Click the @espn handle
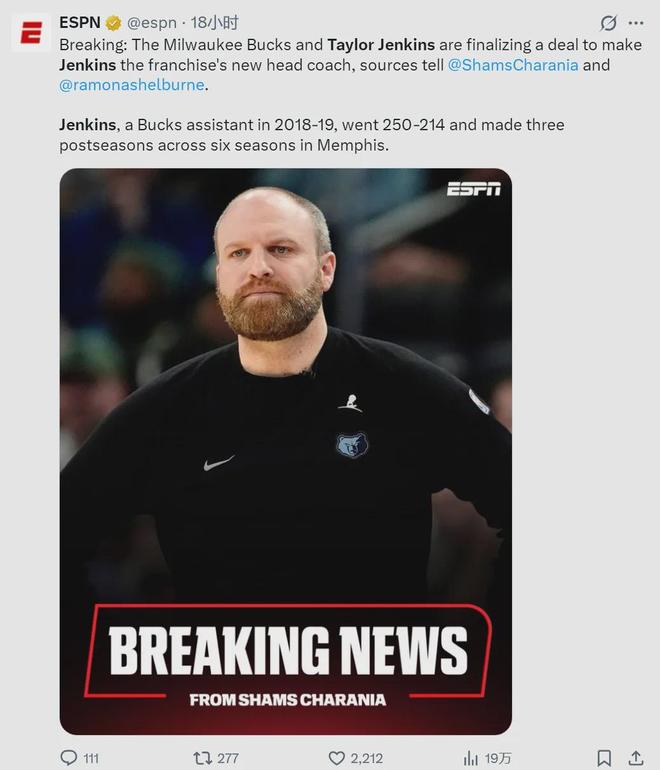The width and height of the screenshot is (660, 770). coord(152,23)
